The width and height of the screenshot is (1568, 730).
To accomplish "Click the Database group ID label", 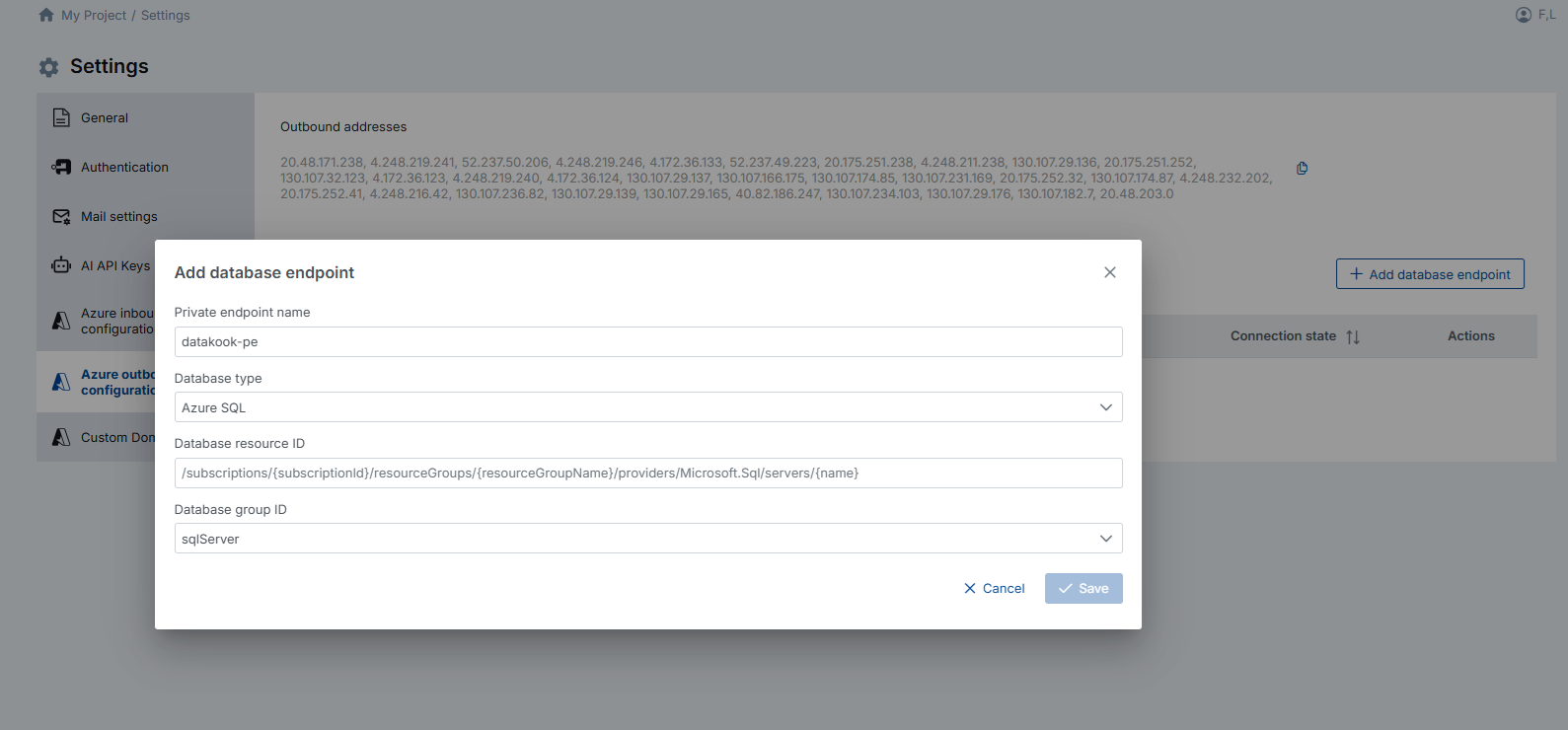I will pyautogui.click(x=231, y=509).
